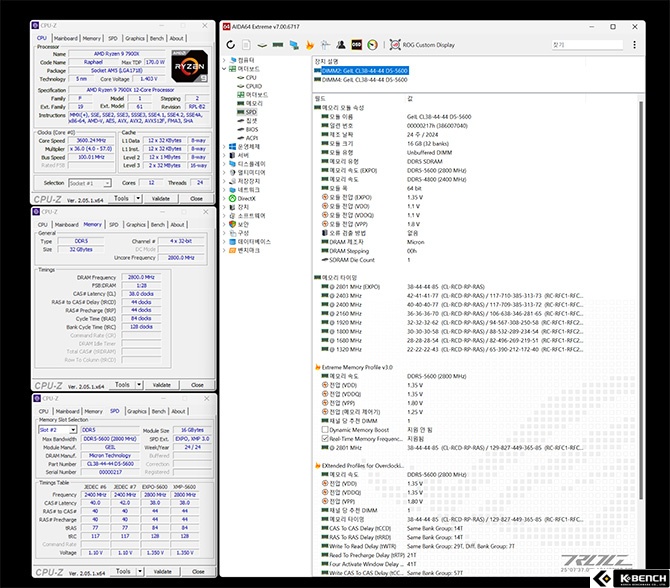
Task: Expand the 서버 tree node
Action: pos(224,155)
